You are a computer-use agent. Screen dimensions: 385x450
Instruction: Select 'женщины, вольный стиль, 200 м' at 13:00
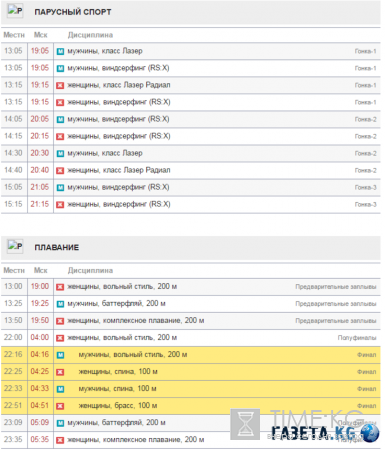122,286
